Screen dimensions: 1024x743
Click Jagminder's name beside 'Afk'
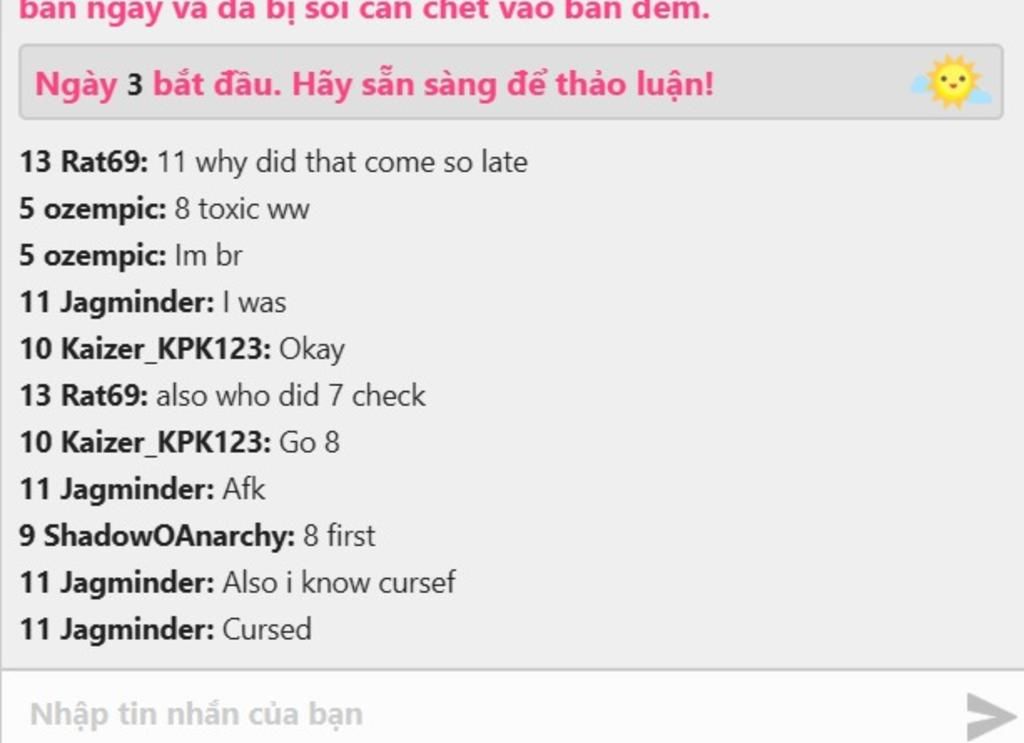click(x=137, y=489)
